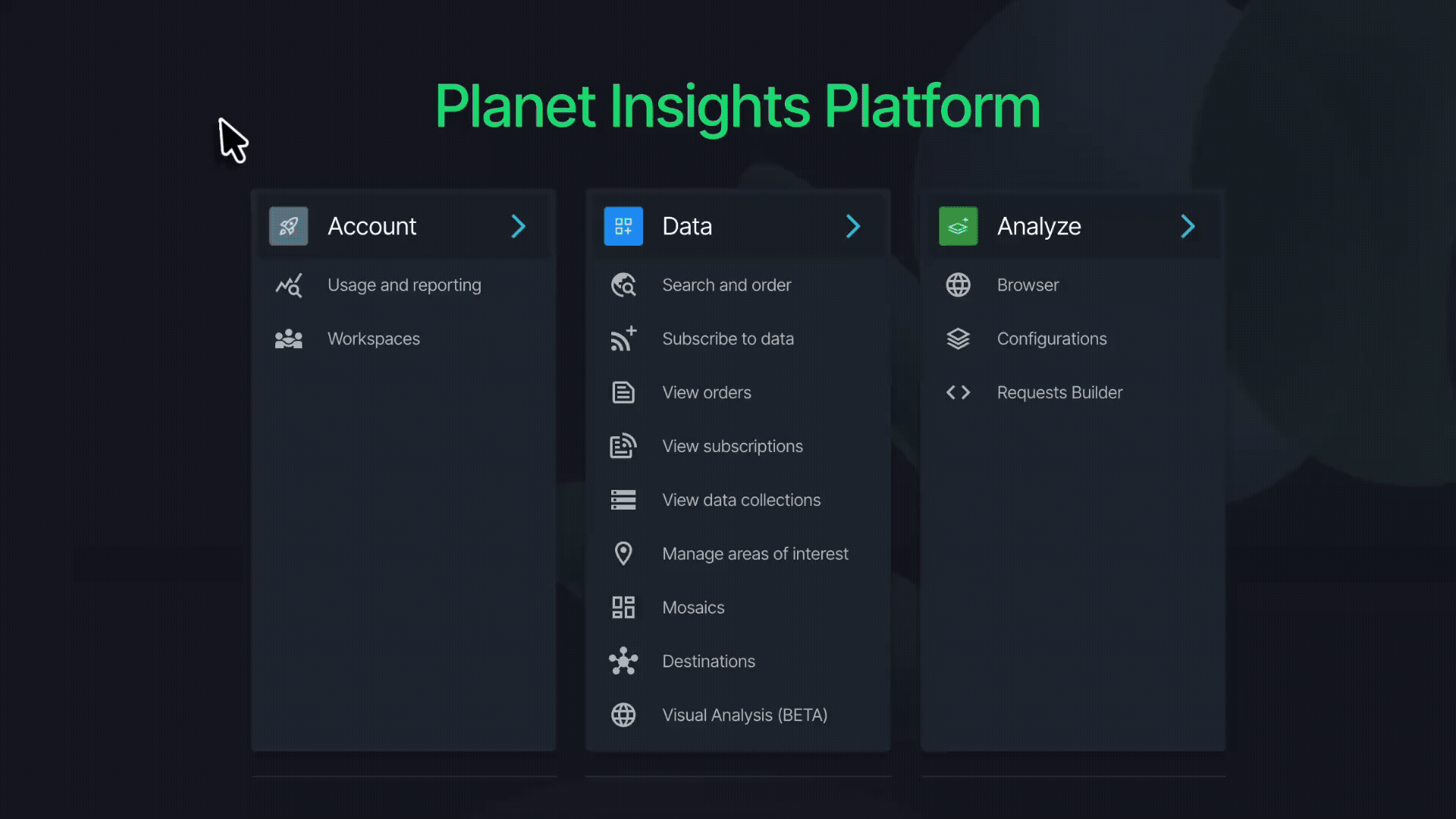1456x819 pixels.
Task: Select Manage areas of interest
Action: [x=755, y=554]
